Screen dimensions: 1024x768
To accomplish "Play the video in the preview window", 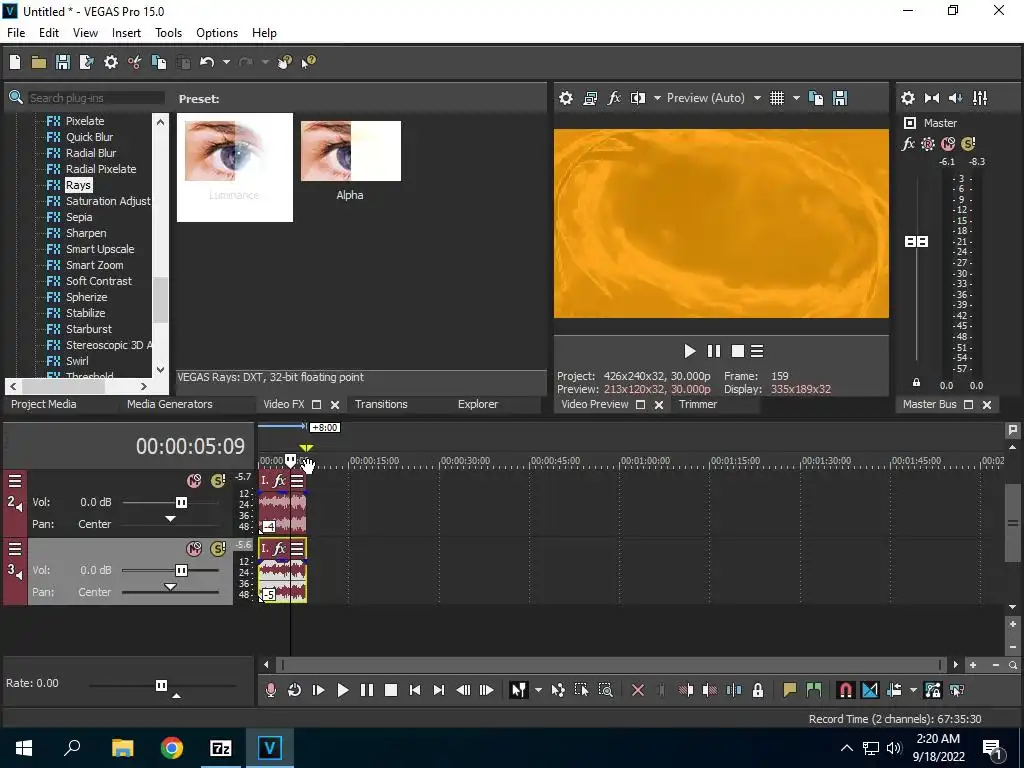I will [690, 351].
